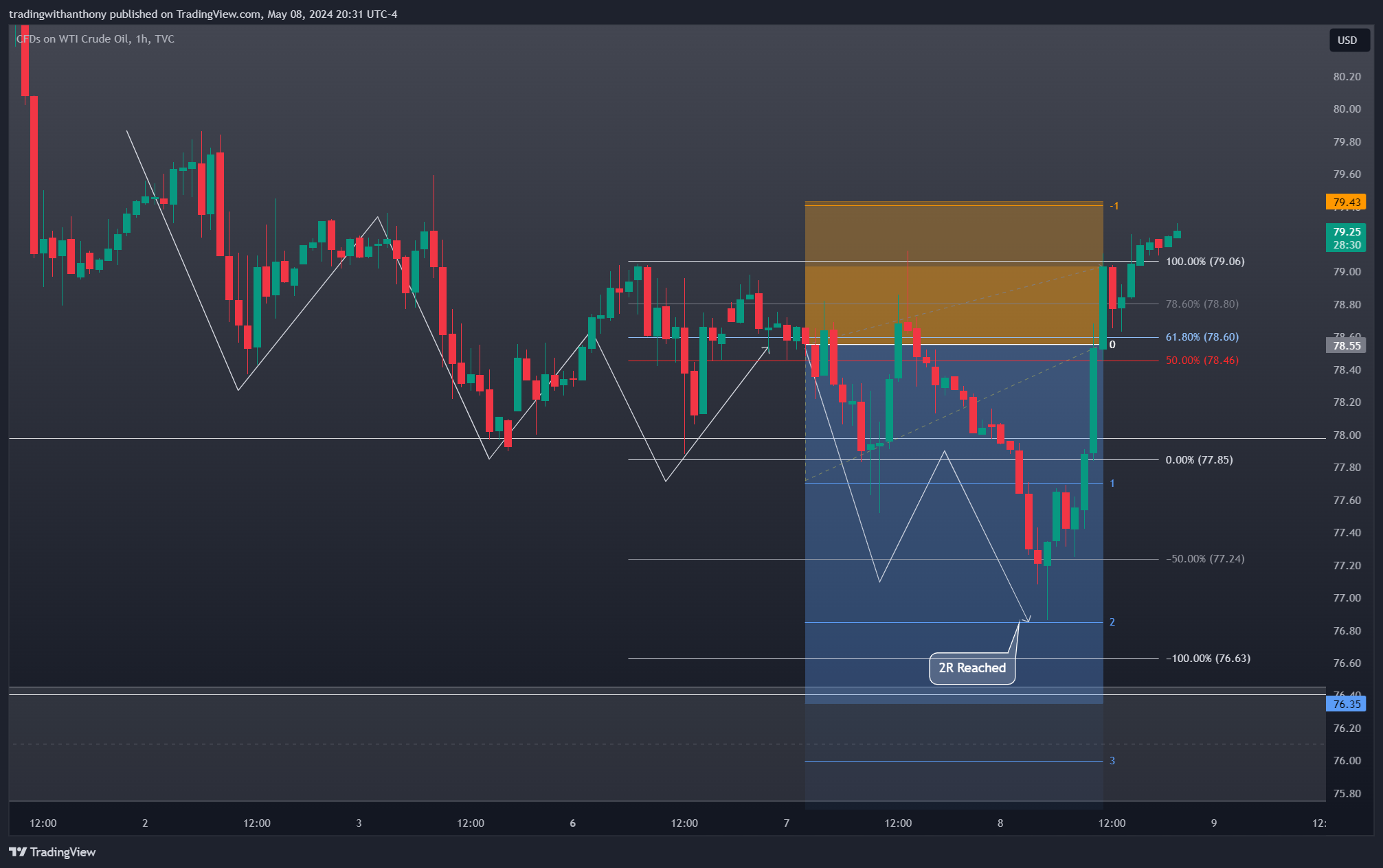Click the 76.35 blue price label
This screenshot has height=868, width=1383.
tap(1346, 704)
